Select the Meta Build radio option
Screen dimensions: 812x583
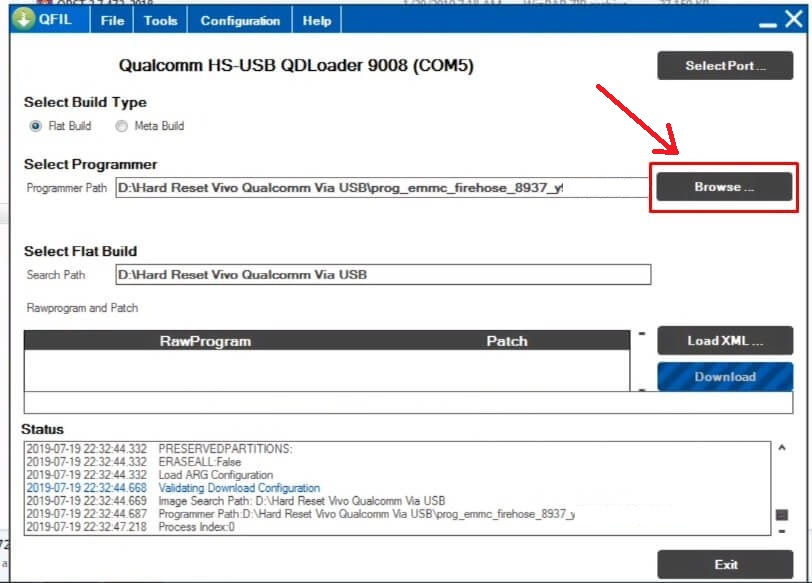click(x=121, y=126)
